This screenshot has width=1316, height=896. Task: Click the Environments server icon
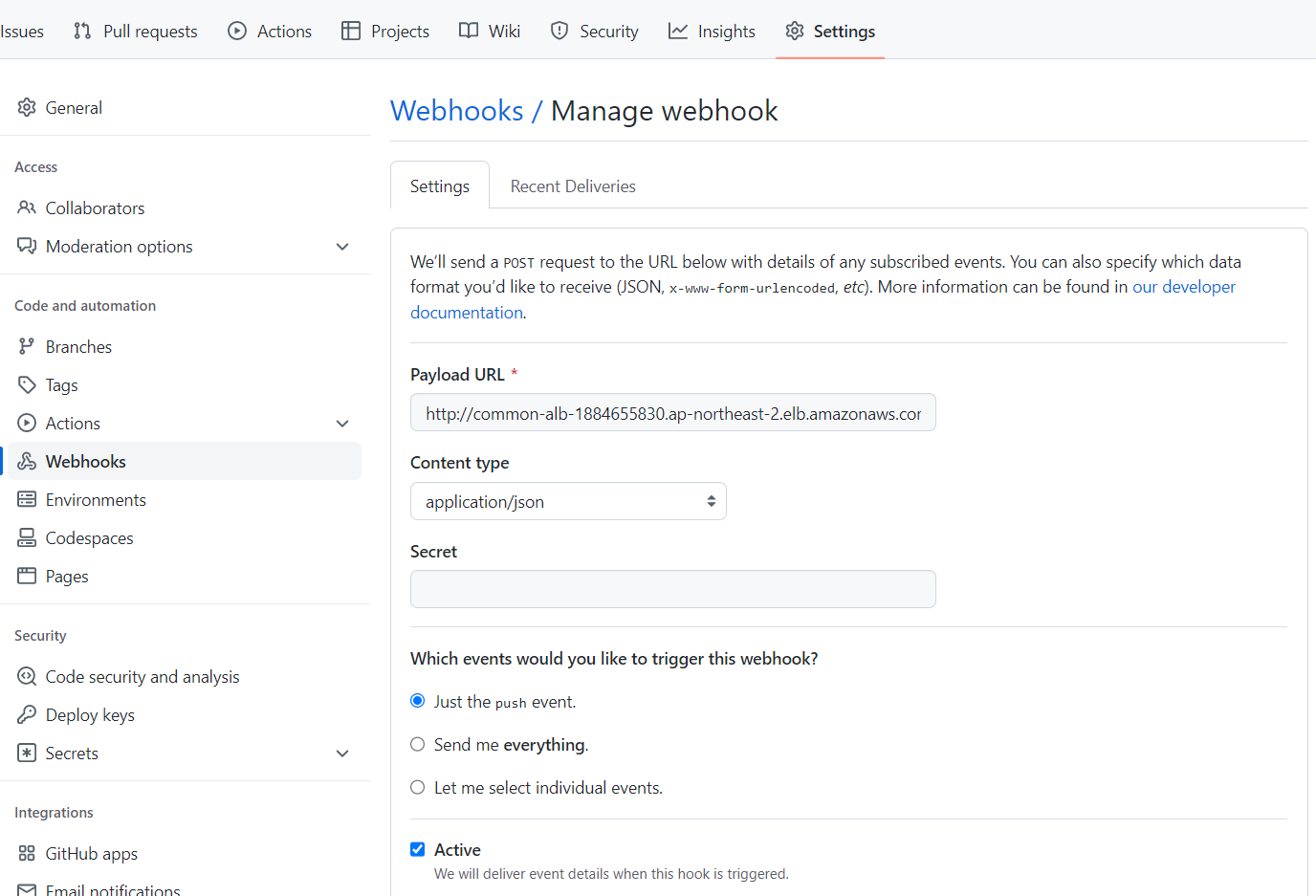[x=27, y=499]
